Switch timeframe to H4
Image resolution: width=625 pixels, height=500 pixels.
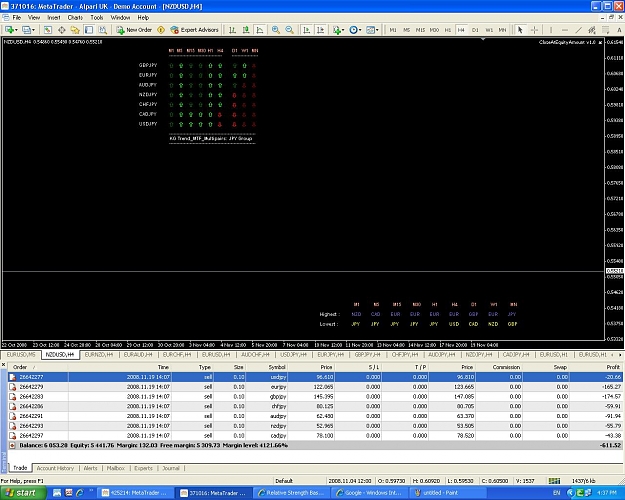pos(461,30)
